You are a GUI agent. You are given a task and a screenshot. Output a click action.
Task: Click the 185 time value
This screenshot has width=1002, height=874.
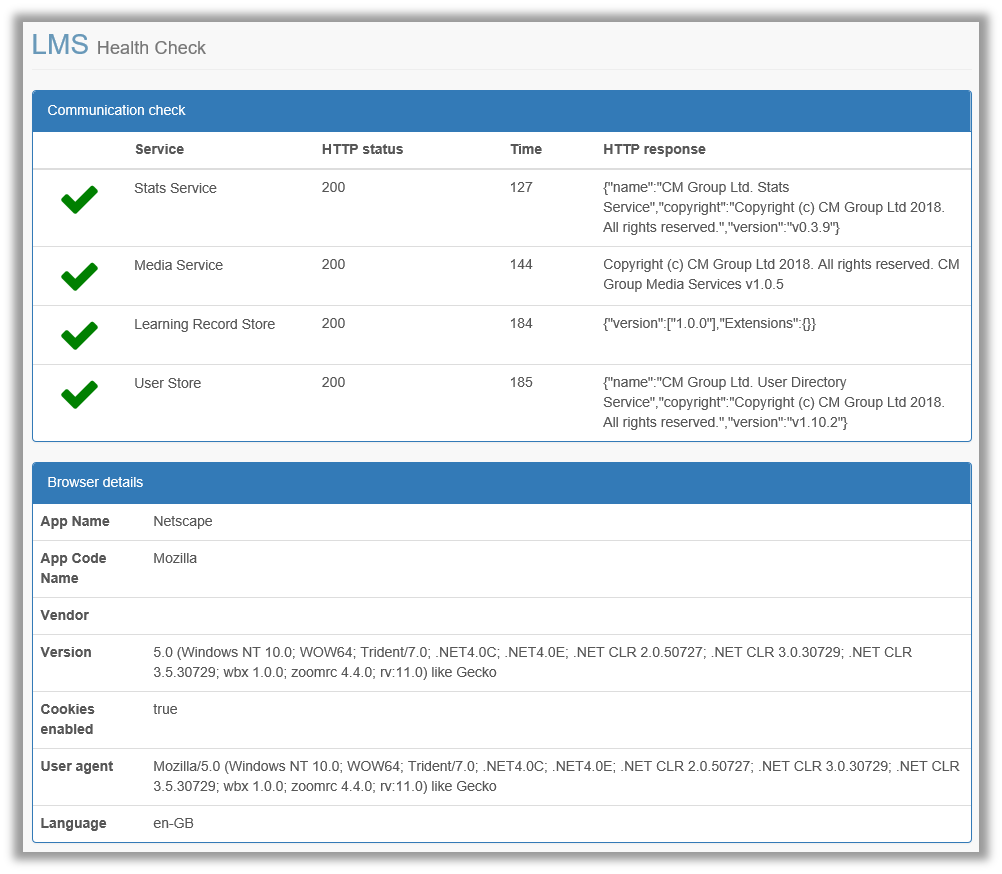click(x=521, y=383)
